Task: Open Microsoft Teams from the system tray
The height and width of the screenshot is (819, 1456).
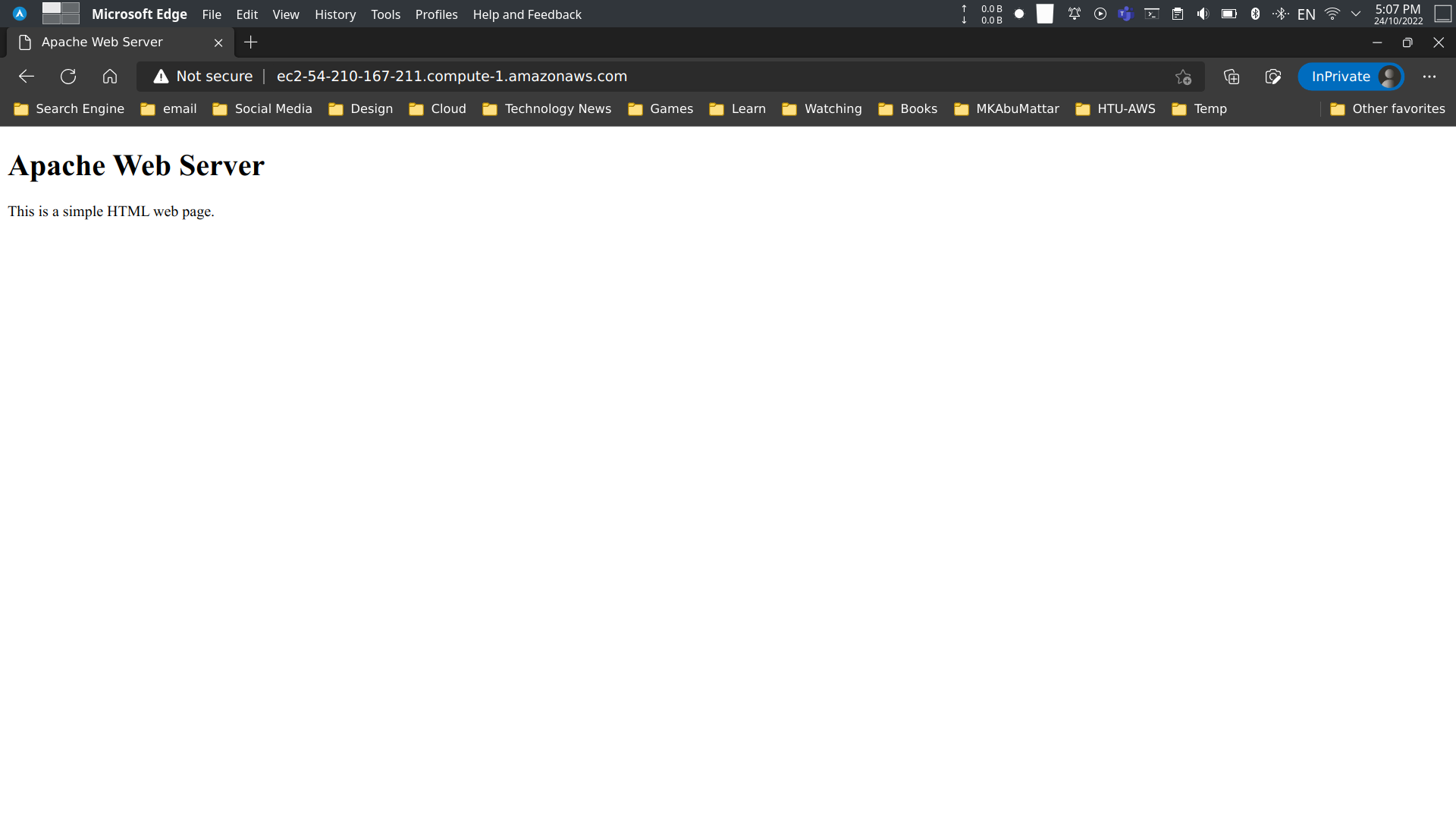Action: coord(1125,14)
